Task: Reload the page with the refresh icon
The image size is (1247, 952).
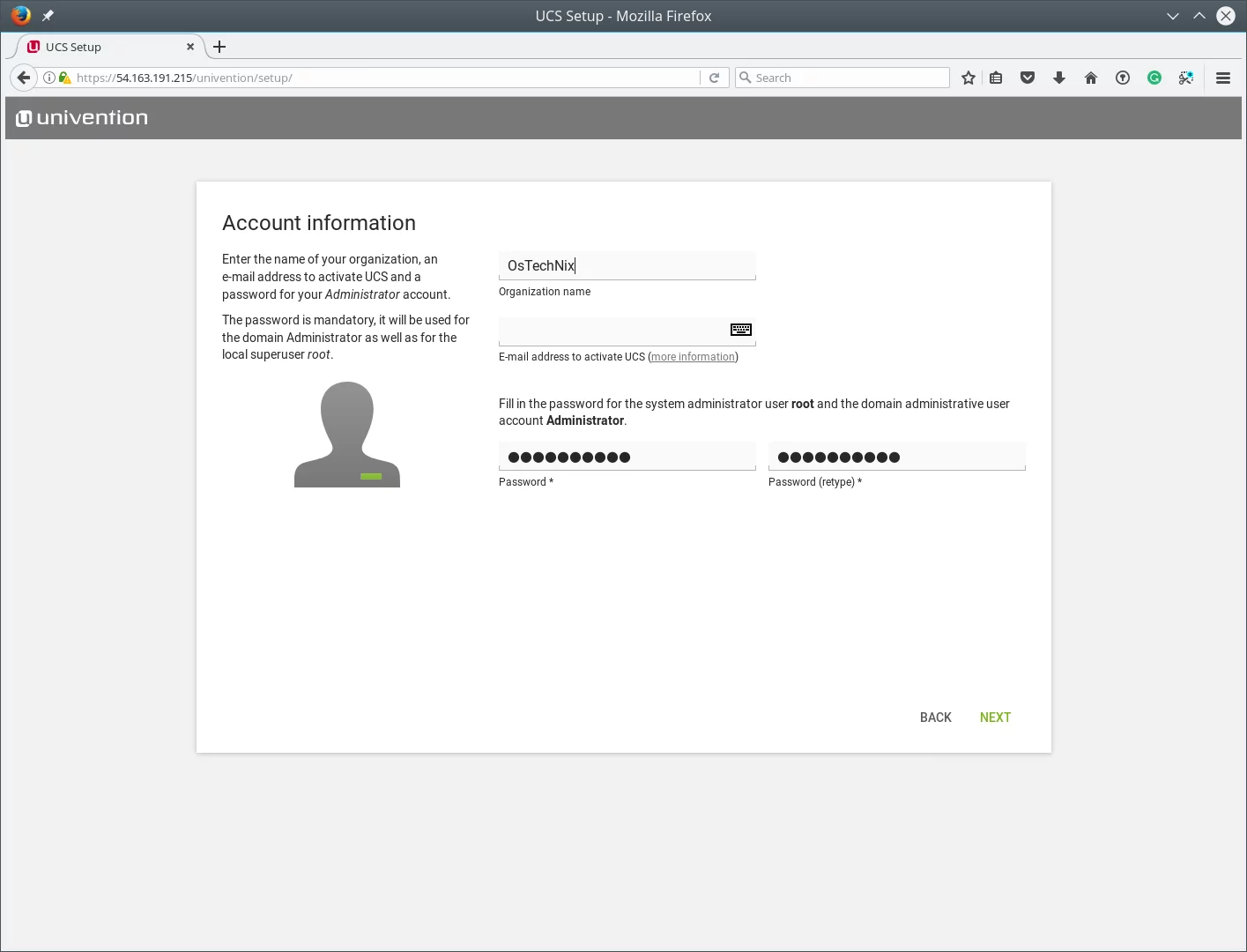Action: tap(715, 78)
